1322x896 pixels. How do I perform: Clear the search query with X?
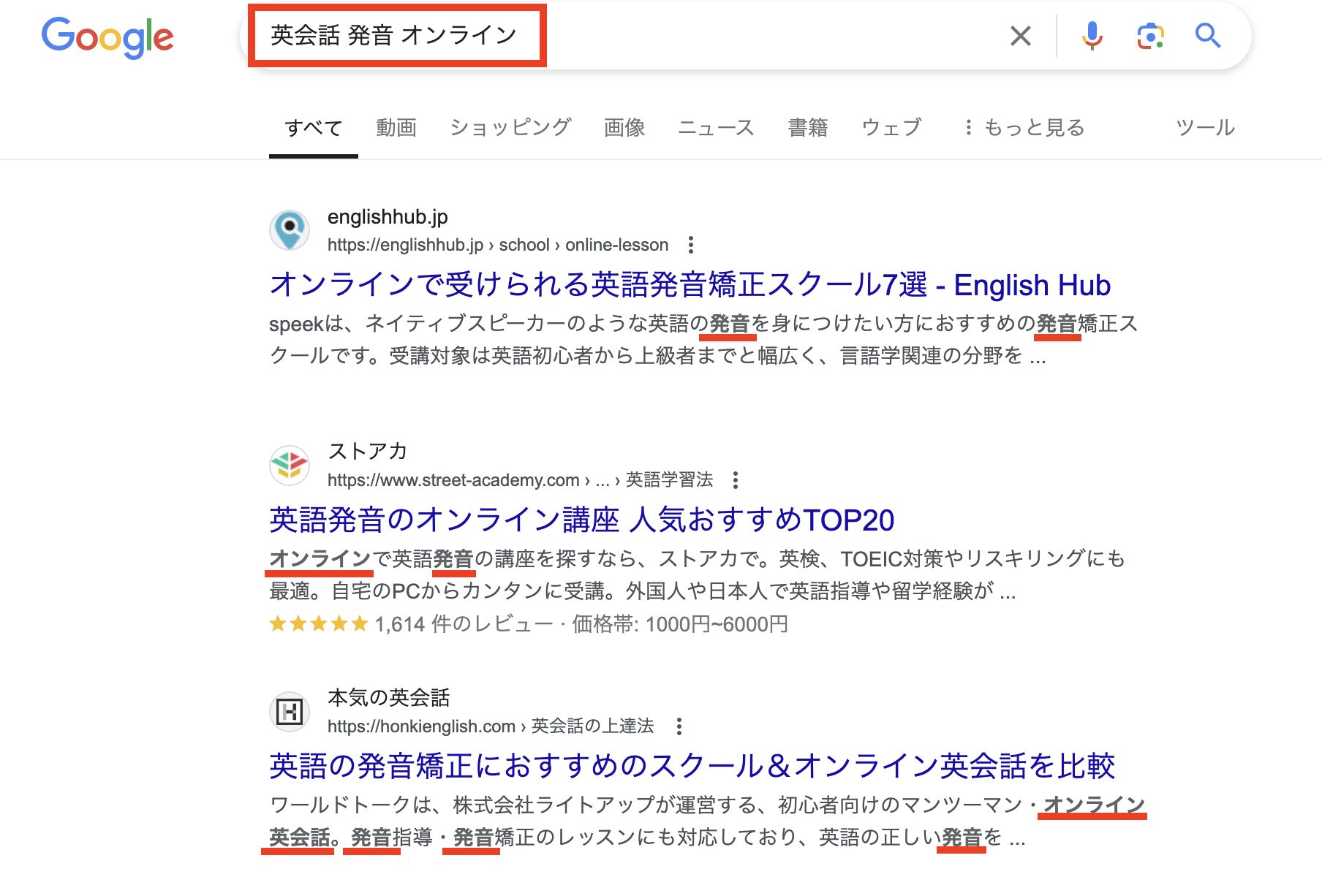coord(1020,35)
